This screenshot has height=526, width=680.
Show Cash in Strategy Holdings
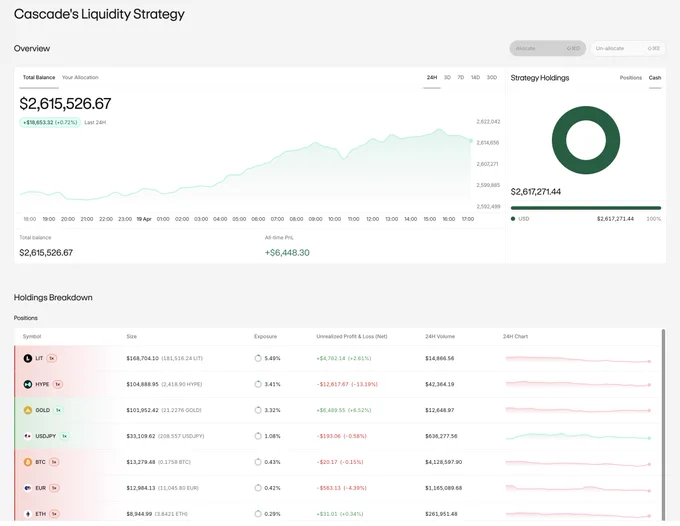655,78
